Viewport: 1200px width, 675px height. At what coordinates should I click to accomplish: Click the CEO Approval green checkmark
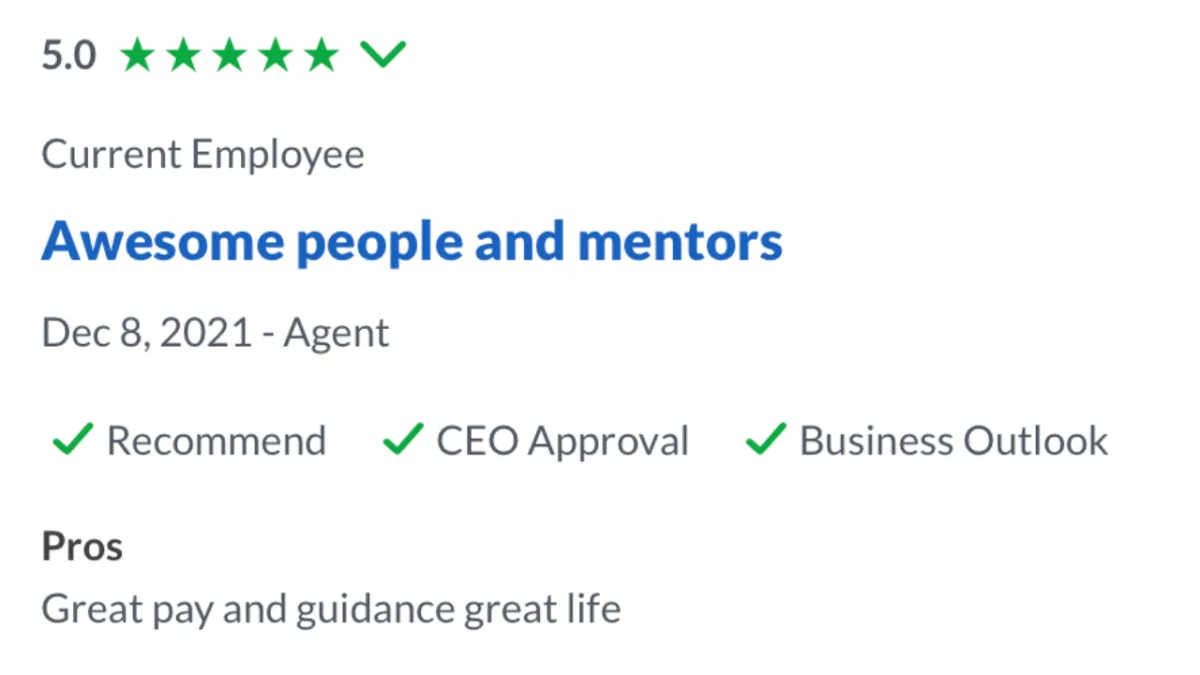pos(403,438)
